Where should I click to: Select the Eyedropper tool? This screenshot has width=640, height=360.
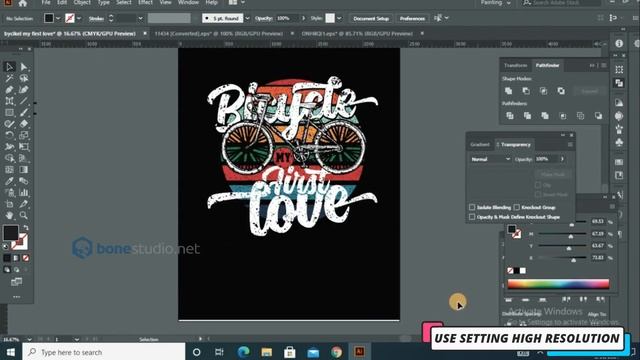[x=9, y=181]
